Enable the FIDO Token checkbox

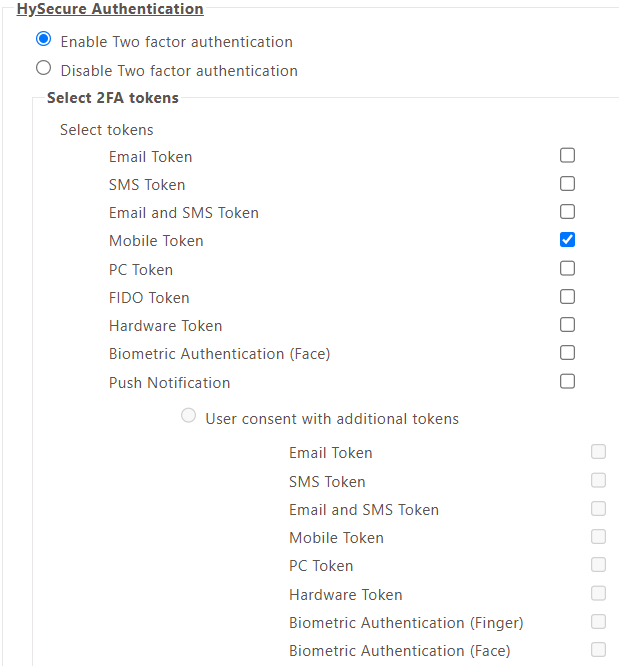click(x=567, y=296)
